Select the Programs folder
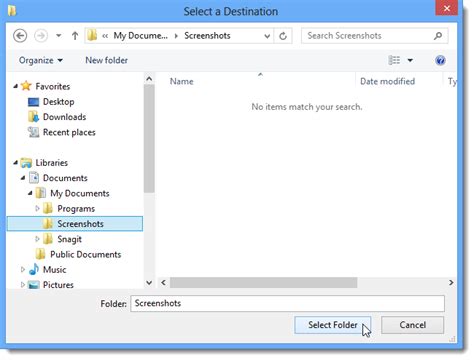 click(x=76, y=209)
